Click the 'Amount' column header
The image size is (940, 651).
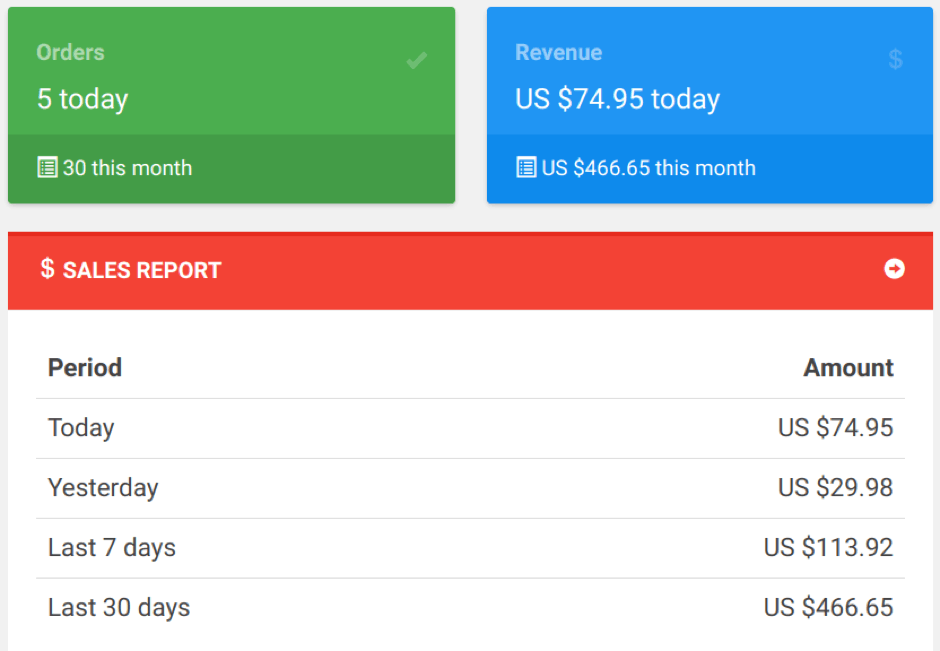coord(848,368)
